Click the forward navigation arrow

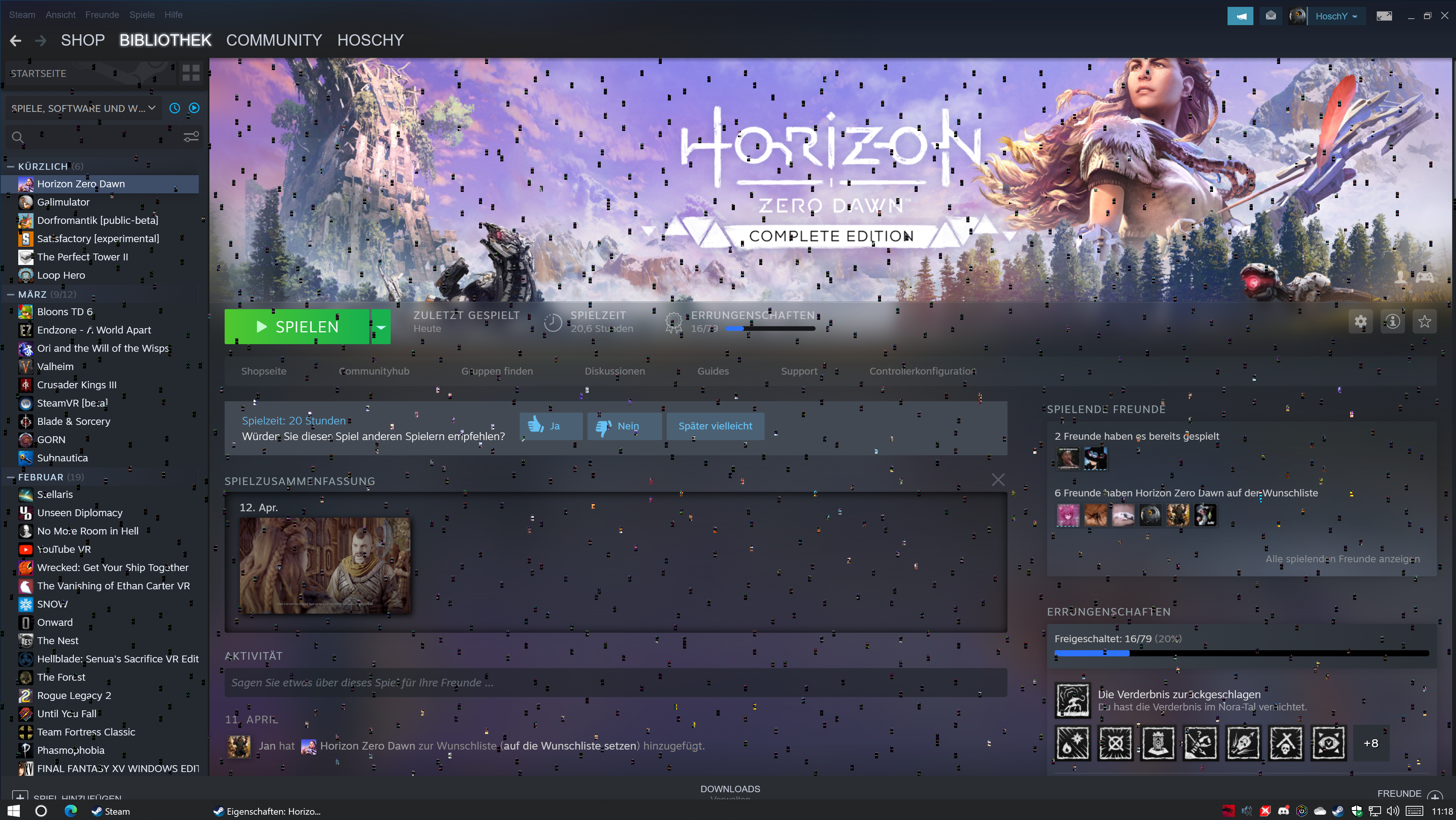coord(41,40)
